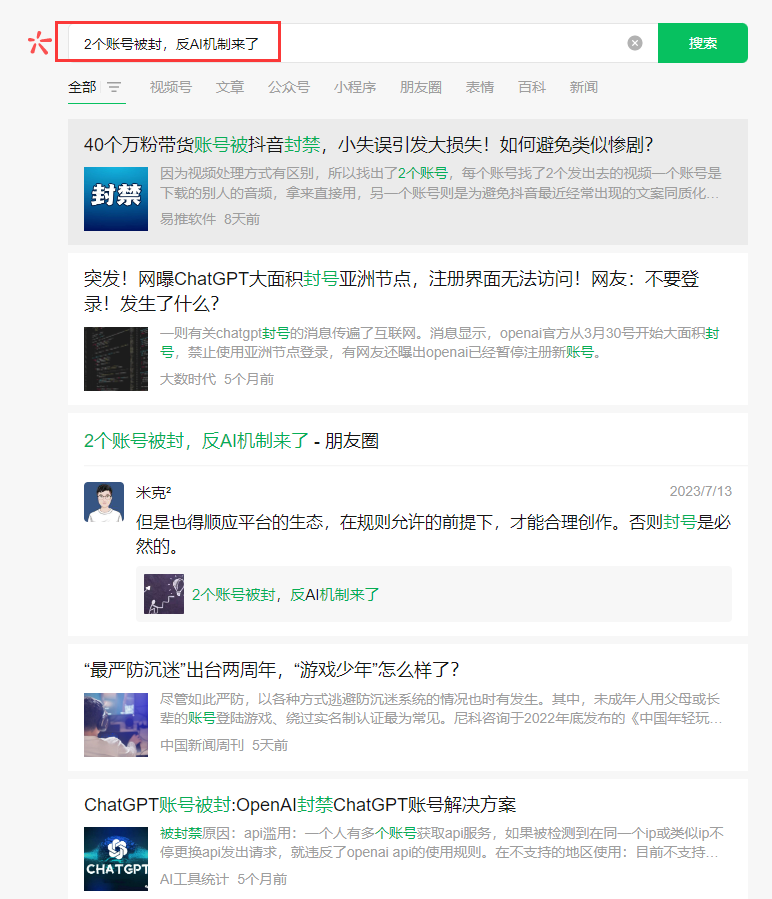Open the filter icon next to 全部
Screen dimensions: 772x899
pos(114,87)
